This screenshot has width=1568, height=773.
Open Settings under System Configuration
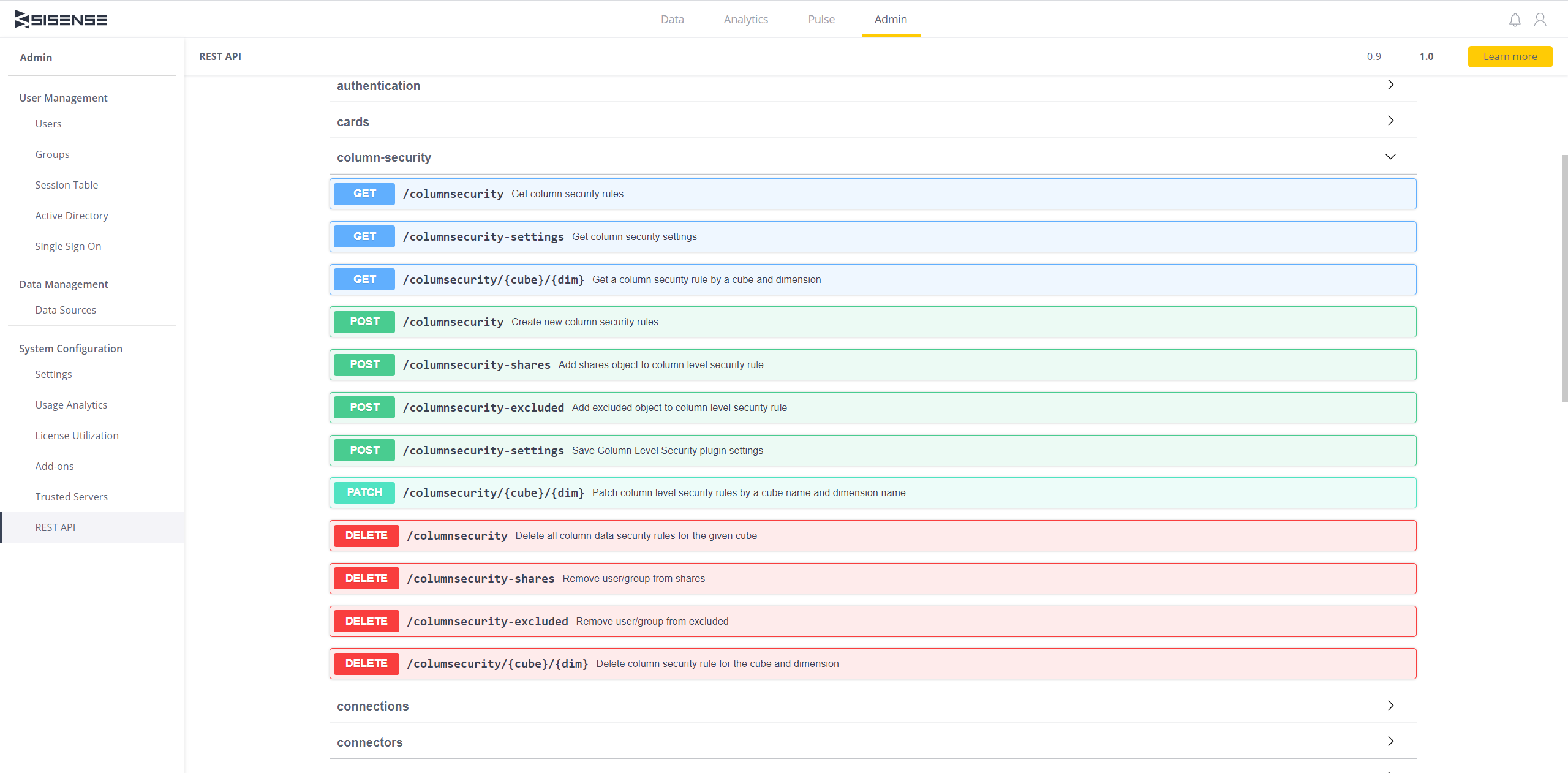pyautogui.click(x=53, y=374)
